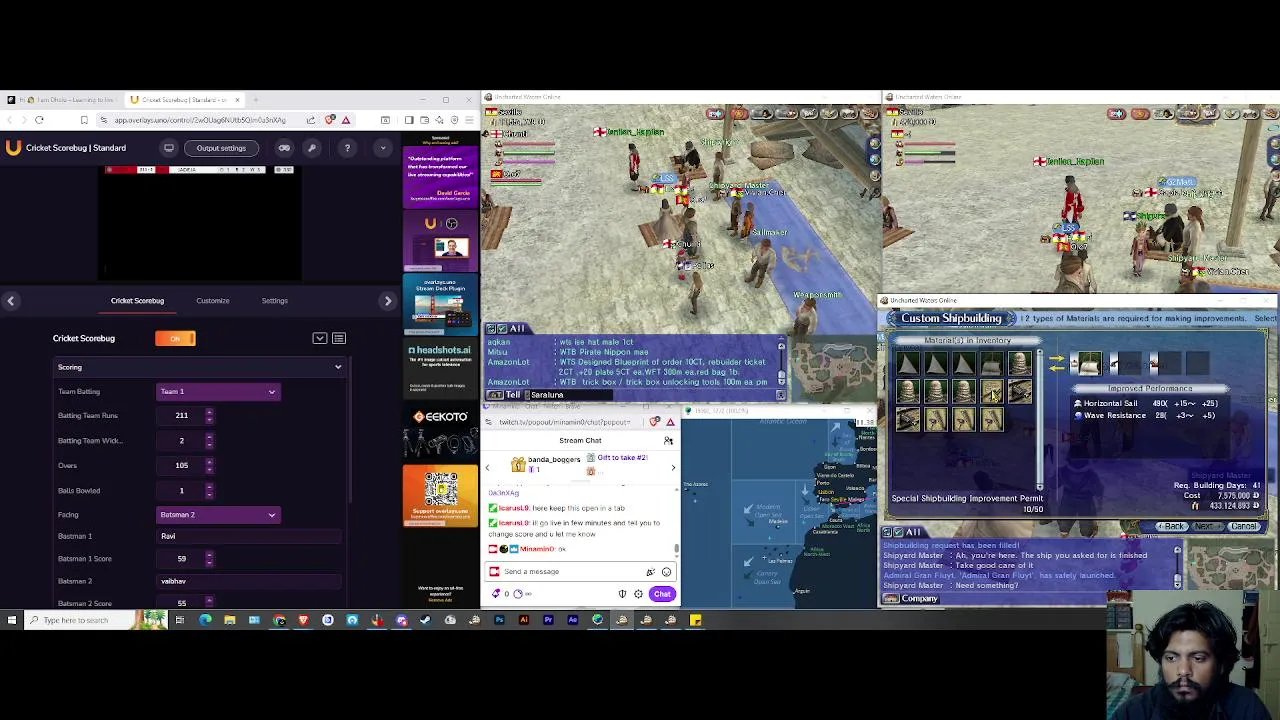This screenshot has height=720, width=1280.
Task: Open the preview monitor icon in Cricket Scorebug header
Action: [x=169, y=148]
